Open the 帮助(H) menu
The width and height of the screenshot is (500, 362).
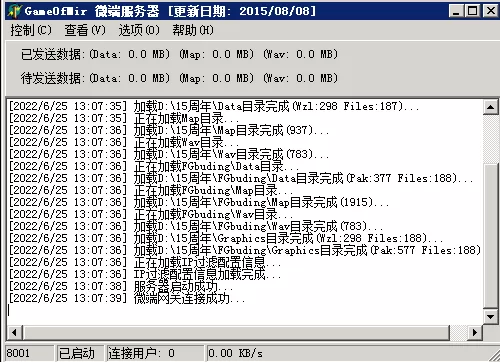[x=193, y=30]
